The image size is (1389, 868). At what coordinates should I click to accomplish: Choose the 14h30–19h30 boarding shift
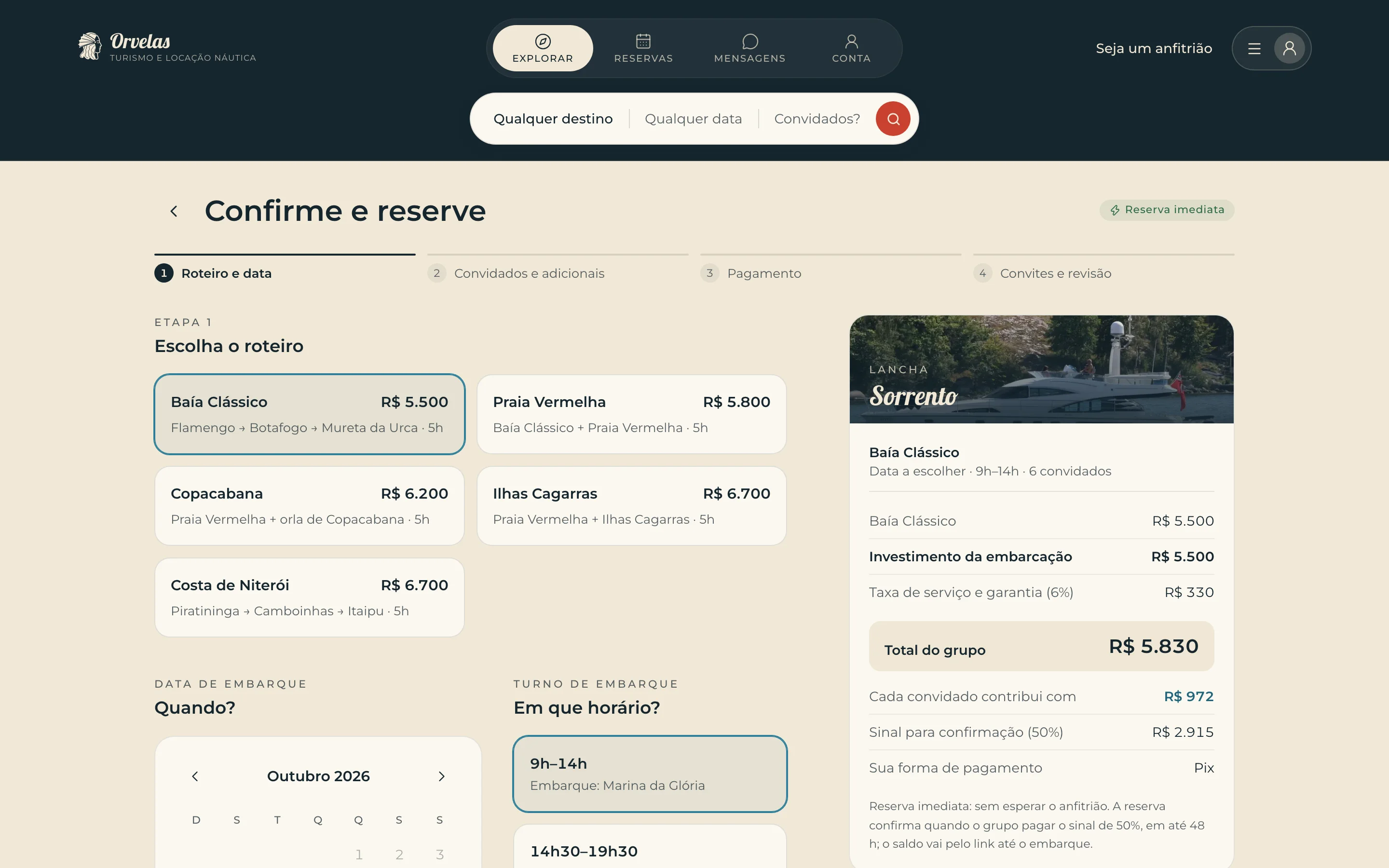(650, 846)
